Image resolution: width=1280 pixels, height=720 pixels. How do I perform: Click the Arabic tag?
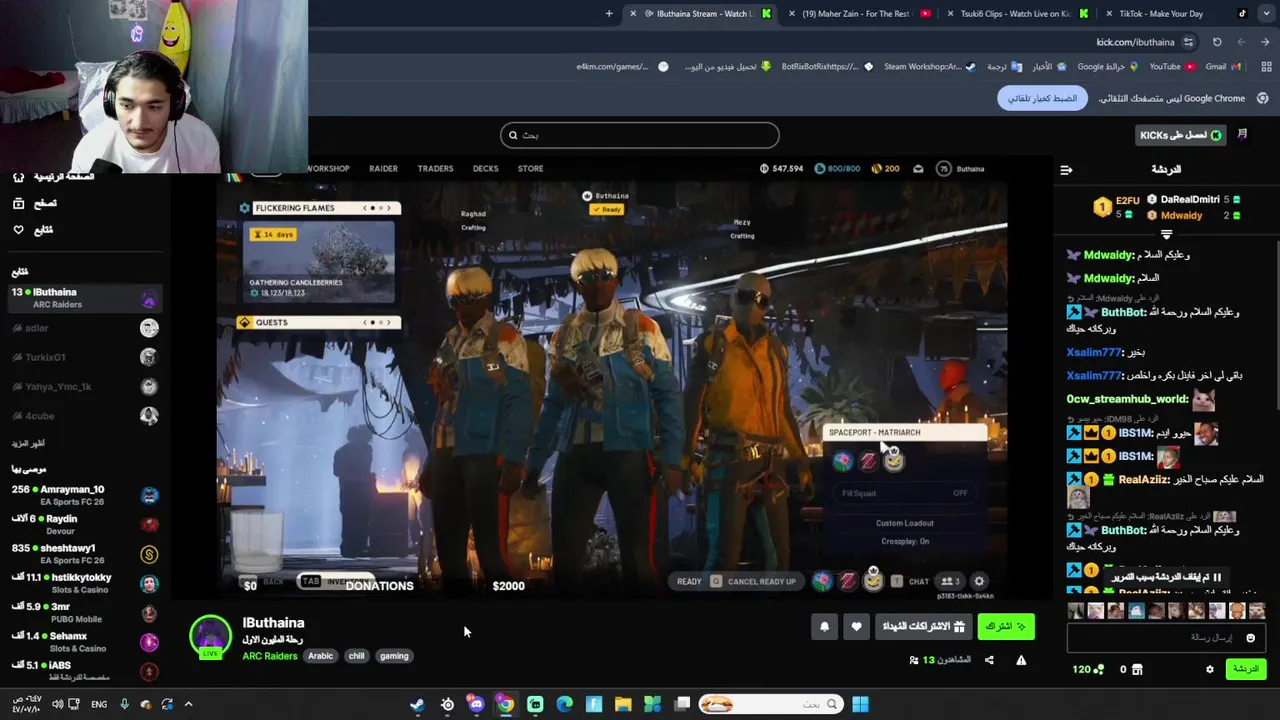click(x=320, y=656)
